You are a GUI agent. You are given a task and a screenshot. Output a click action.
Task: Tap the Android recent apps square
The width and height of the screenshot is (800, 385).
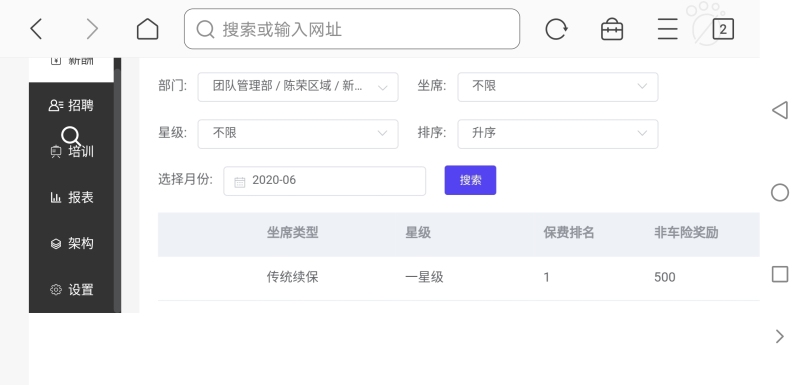(x=780, y=274)
